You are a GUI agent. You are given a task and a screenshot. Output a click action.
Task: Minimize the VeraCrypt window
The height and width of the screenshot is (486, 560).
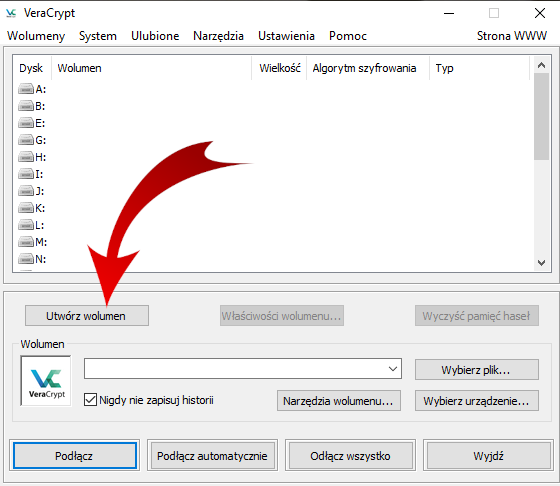pos(449,14)
